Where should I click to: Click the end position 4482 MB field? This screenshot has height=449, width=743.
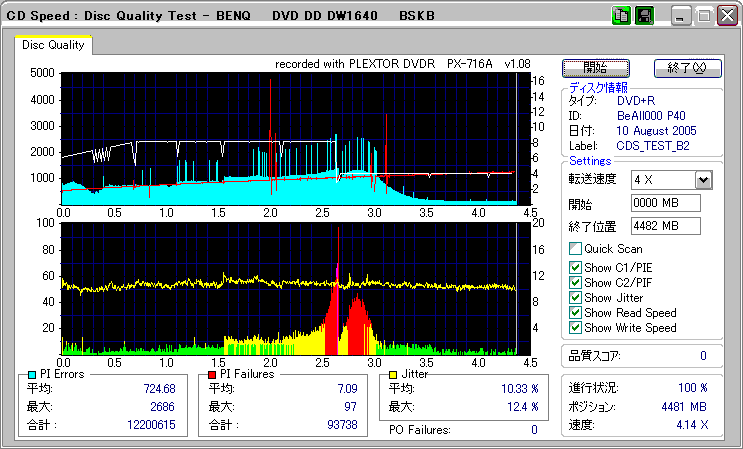click(x=667, y=225)
